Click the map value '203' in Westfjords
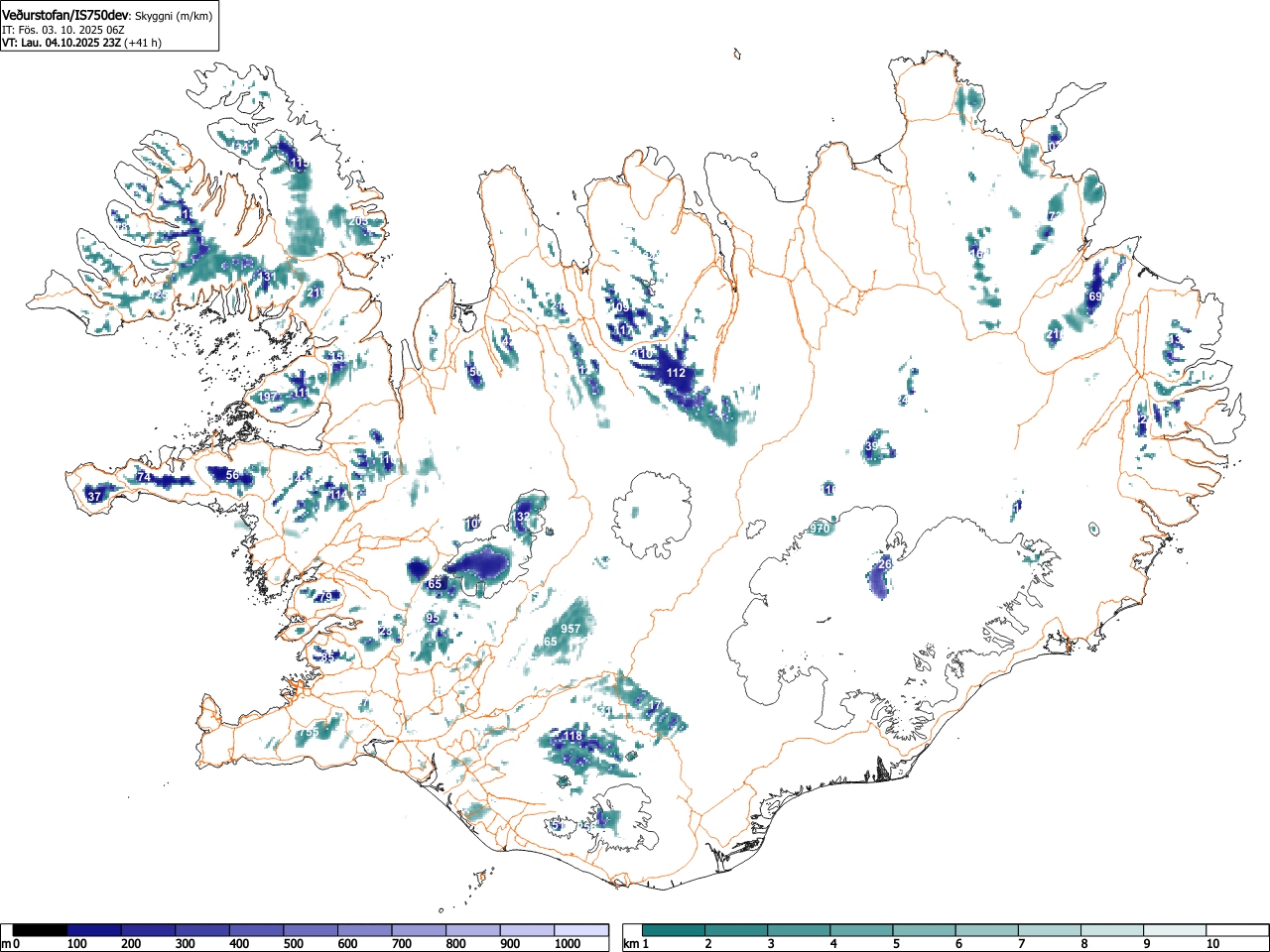The height and width of the screenshot is (952, 1270). click(358, 221)
